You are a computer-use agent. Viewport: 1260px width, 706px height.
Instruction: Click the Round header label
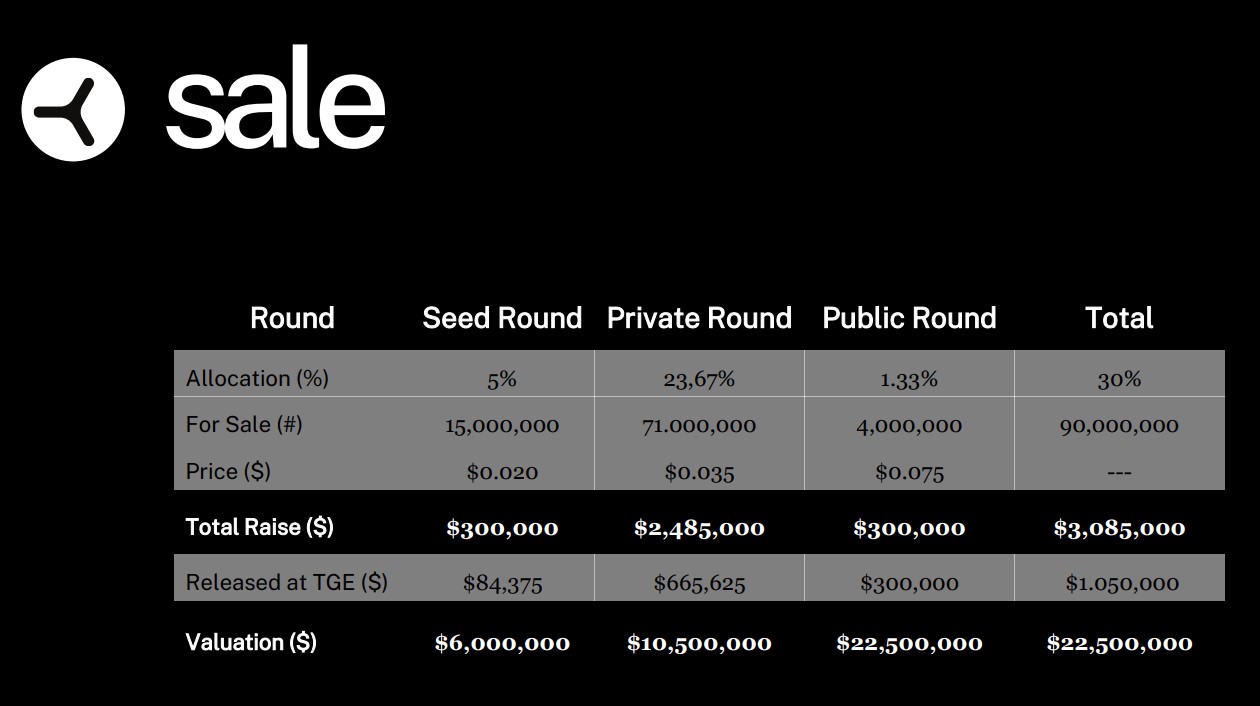coord(292,318)
